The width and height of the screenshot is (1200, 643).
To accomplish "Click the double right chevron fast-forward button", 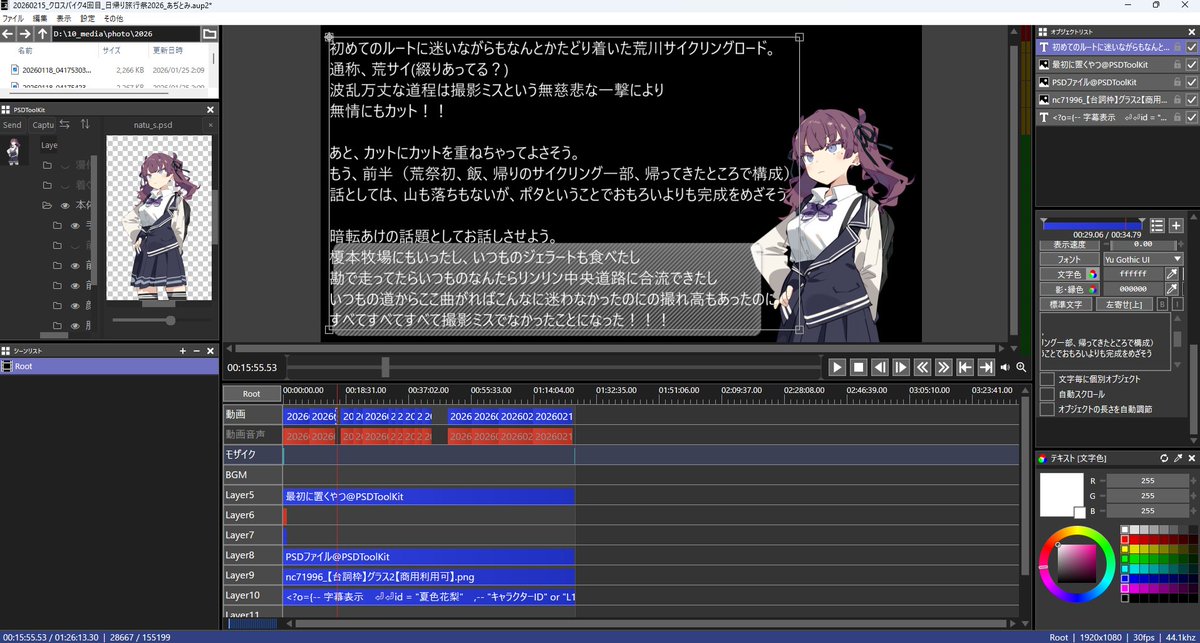I will pos(943,367).
